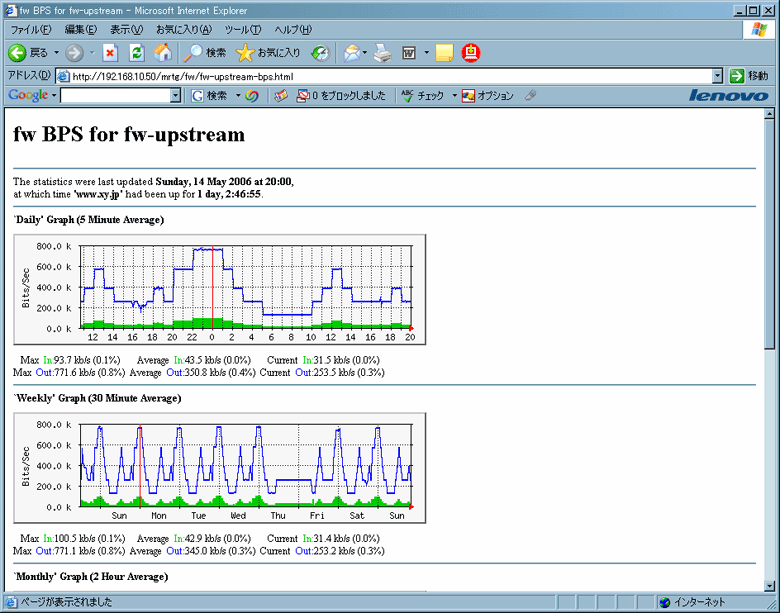Click the Stop loading icon
The width and height of the screenshot is (780, 613).
click(x=110, y=52)
